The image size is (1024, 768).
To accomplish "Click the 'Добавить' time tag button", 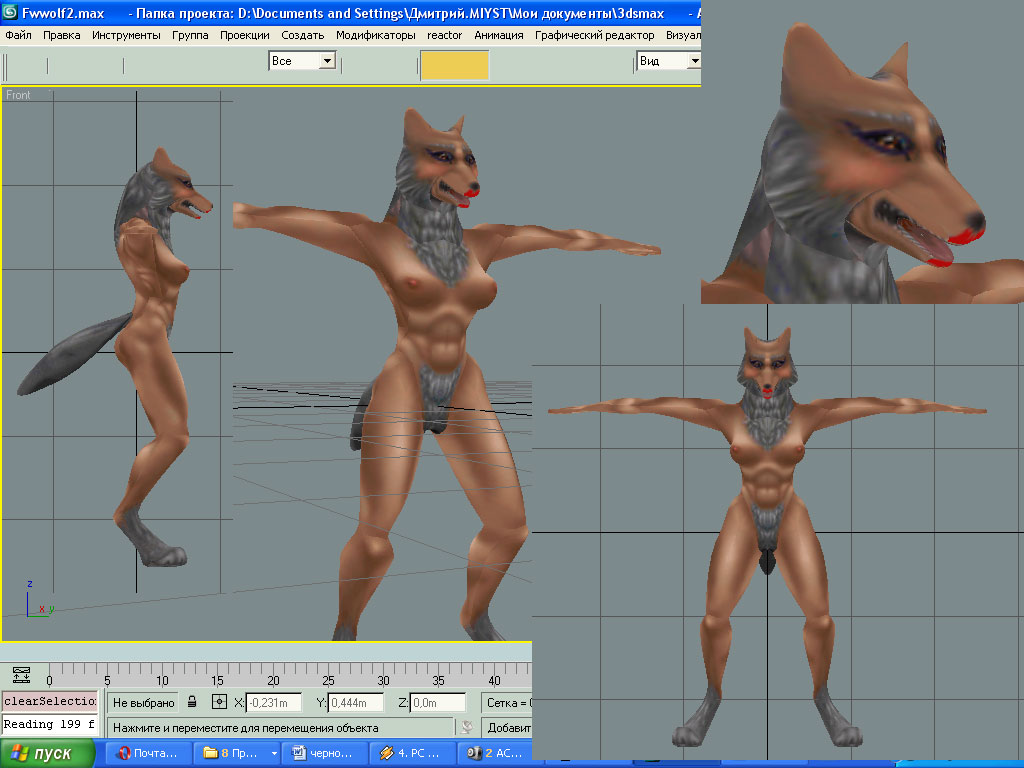I will (x=507, y=727).
